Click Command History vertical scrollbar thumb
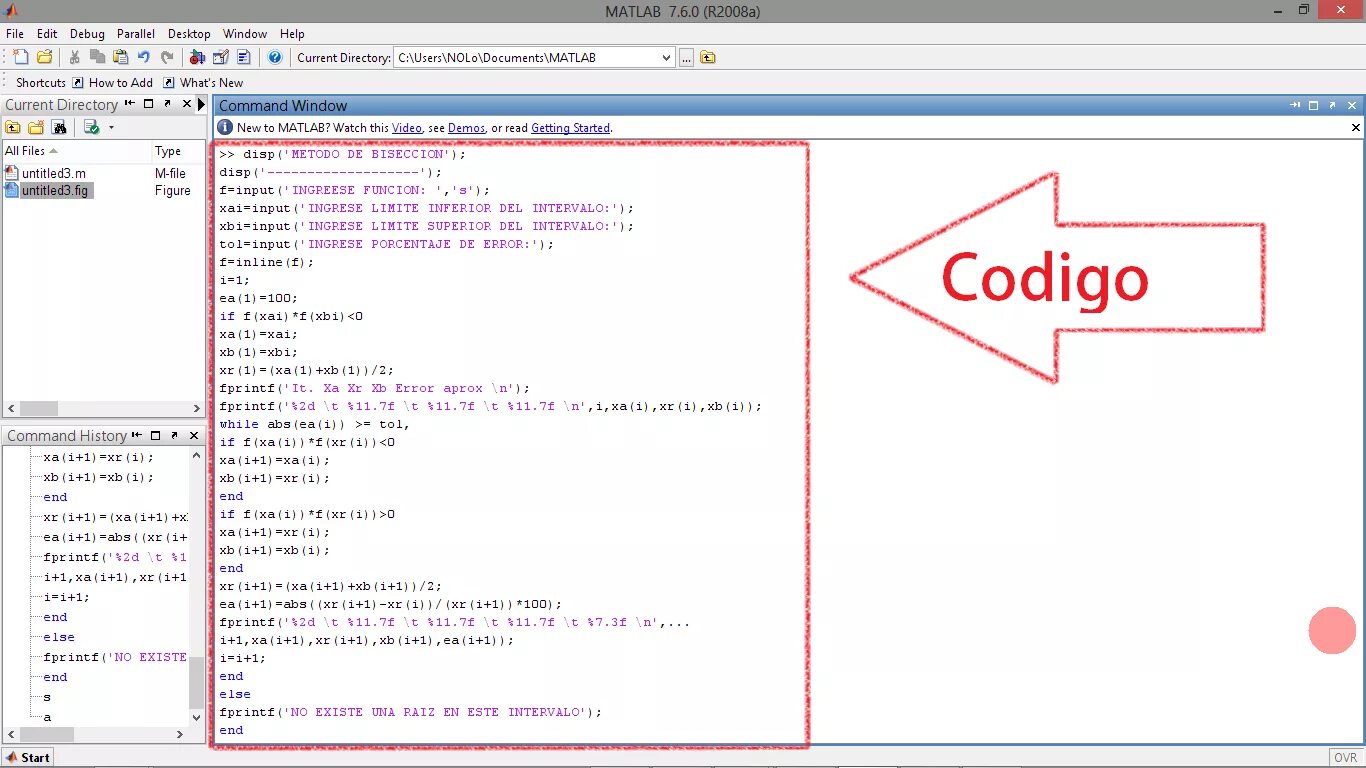This screenshot has height=768, width=1366. [x=196, y=684]
